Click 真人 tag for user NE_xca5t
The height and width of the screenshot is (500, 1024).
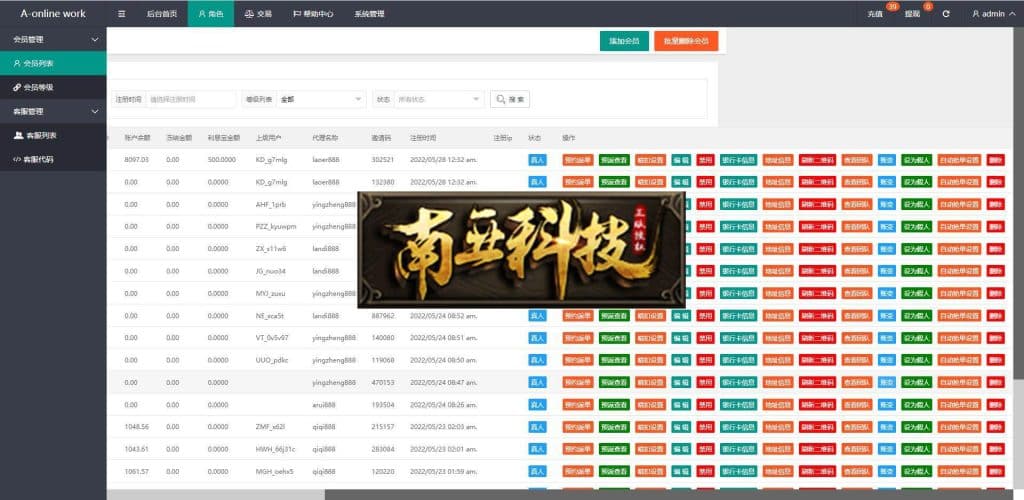coord(537,316)
